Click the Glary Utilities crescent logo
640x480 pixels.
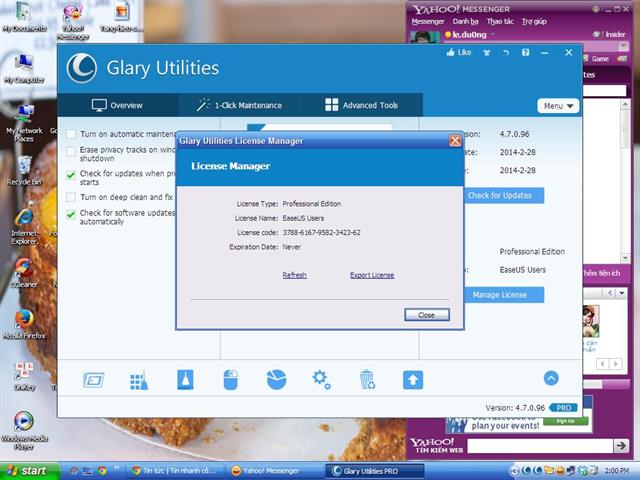click(82, 68)
